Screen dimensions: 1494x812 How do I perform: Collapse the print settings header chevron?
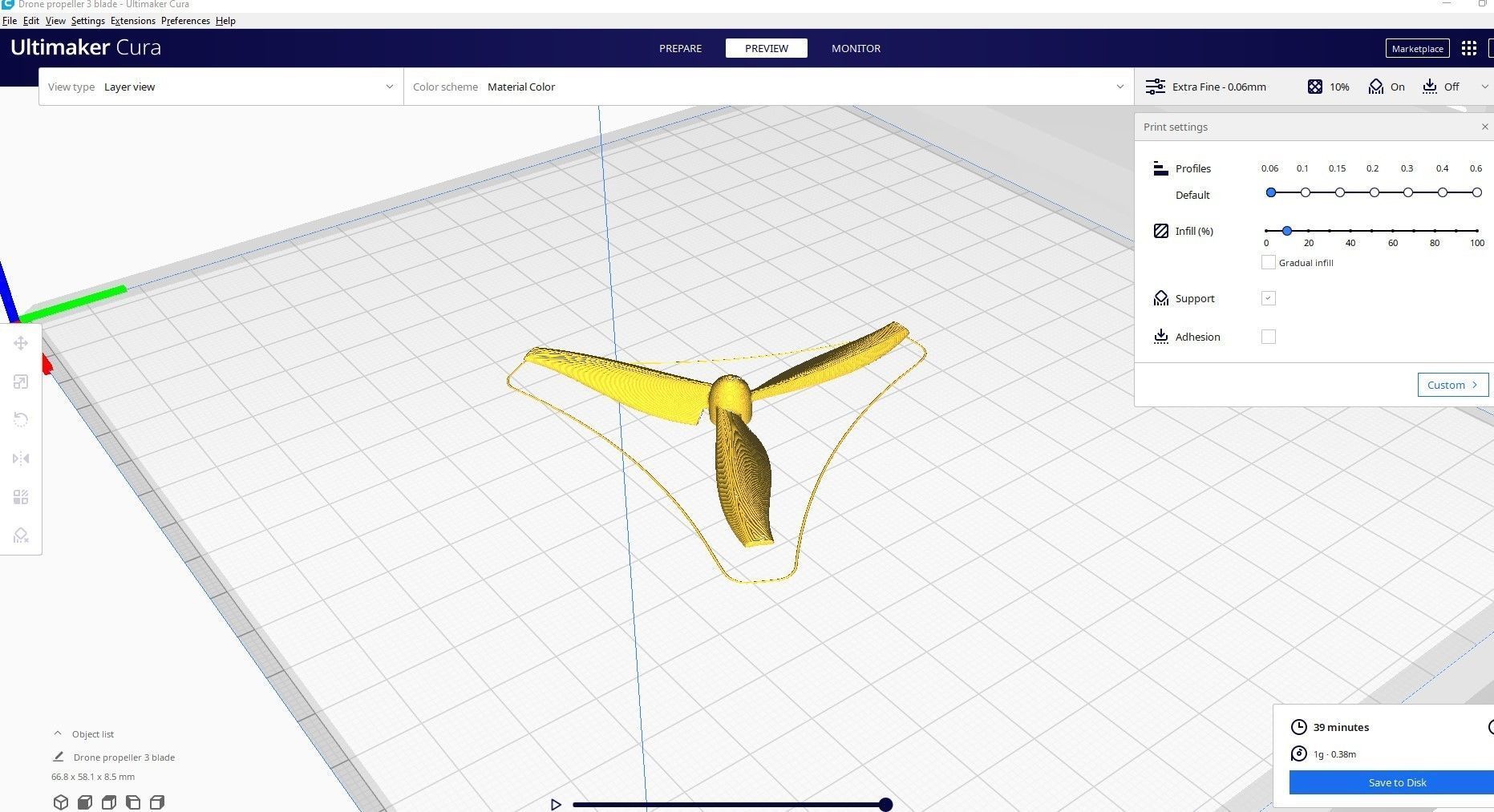1484,87
